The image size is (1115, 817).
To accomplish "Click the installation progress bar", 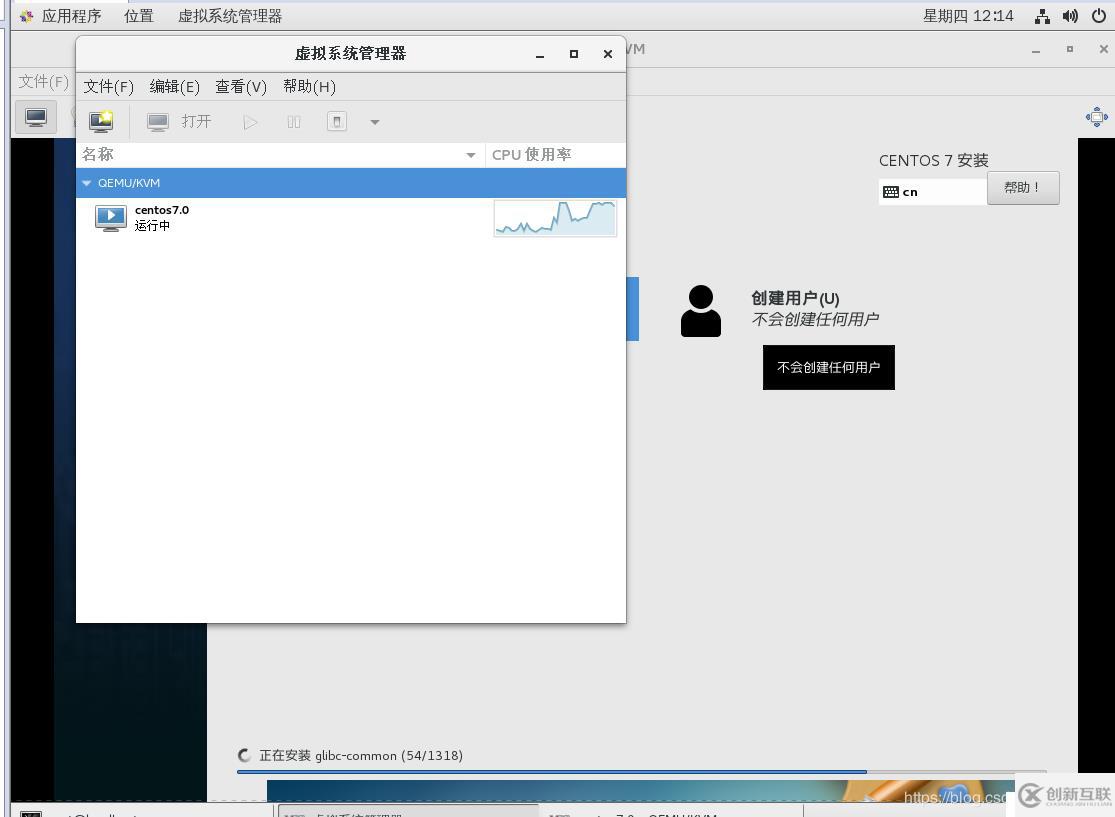I will pyautogui.click(x=641, y=771).
